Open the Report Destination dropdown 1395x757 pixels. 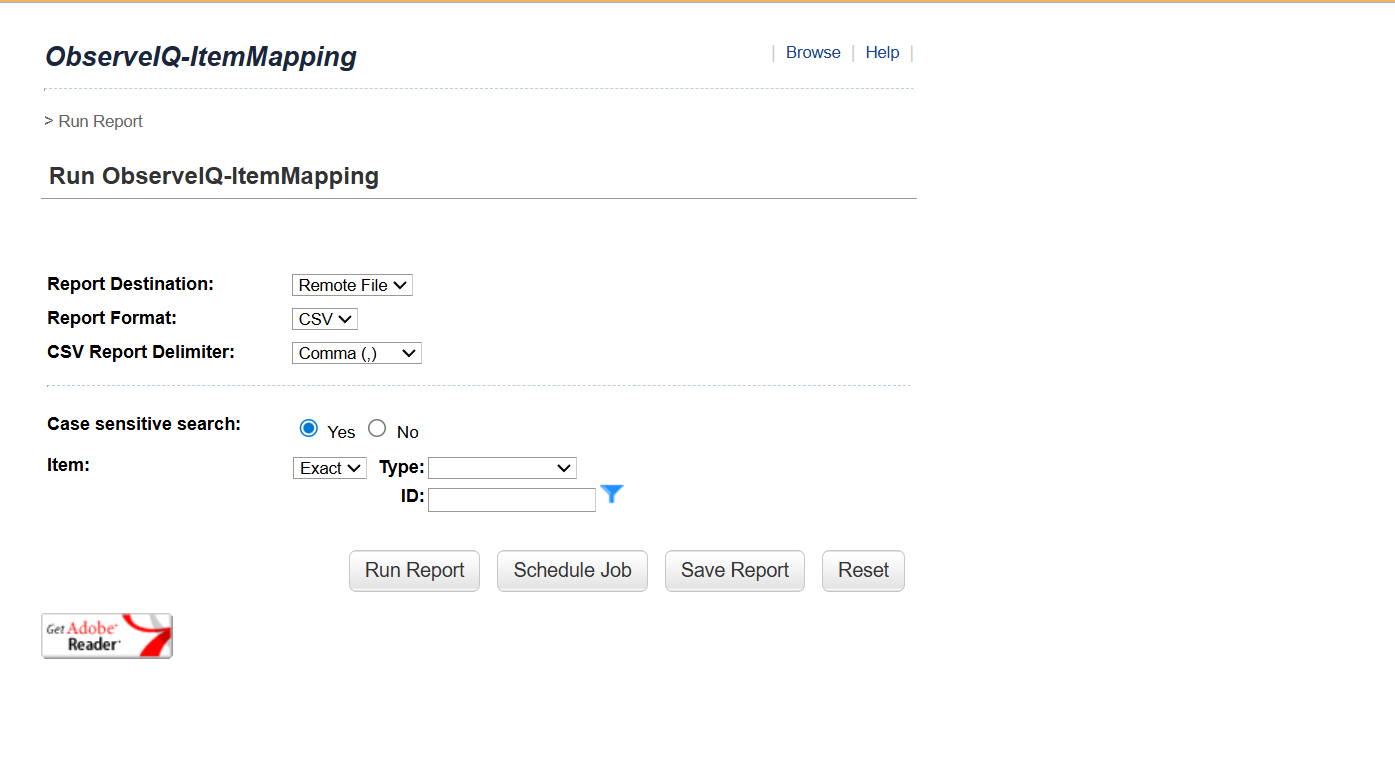352,285
